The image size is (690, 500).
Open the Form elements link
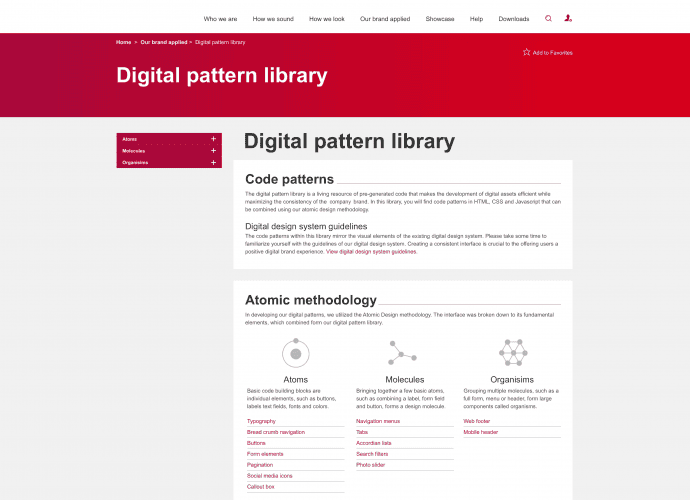264,454
